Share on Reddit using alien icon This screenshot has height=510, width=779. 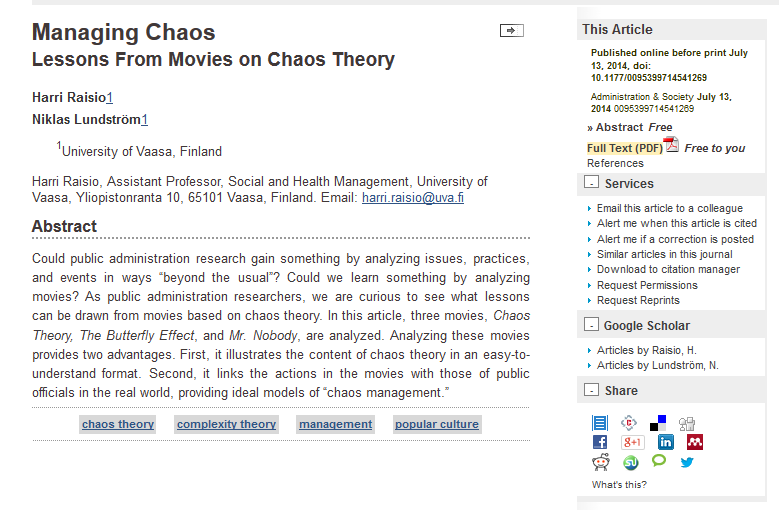tap(601, 462)
